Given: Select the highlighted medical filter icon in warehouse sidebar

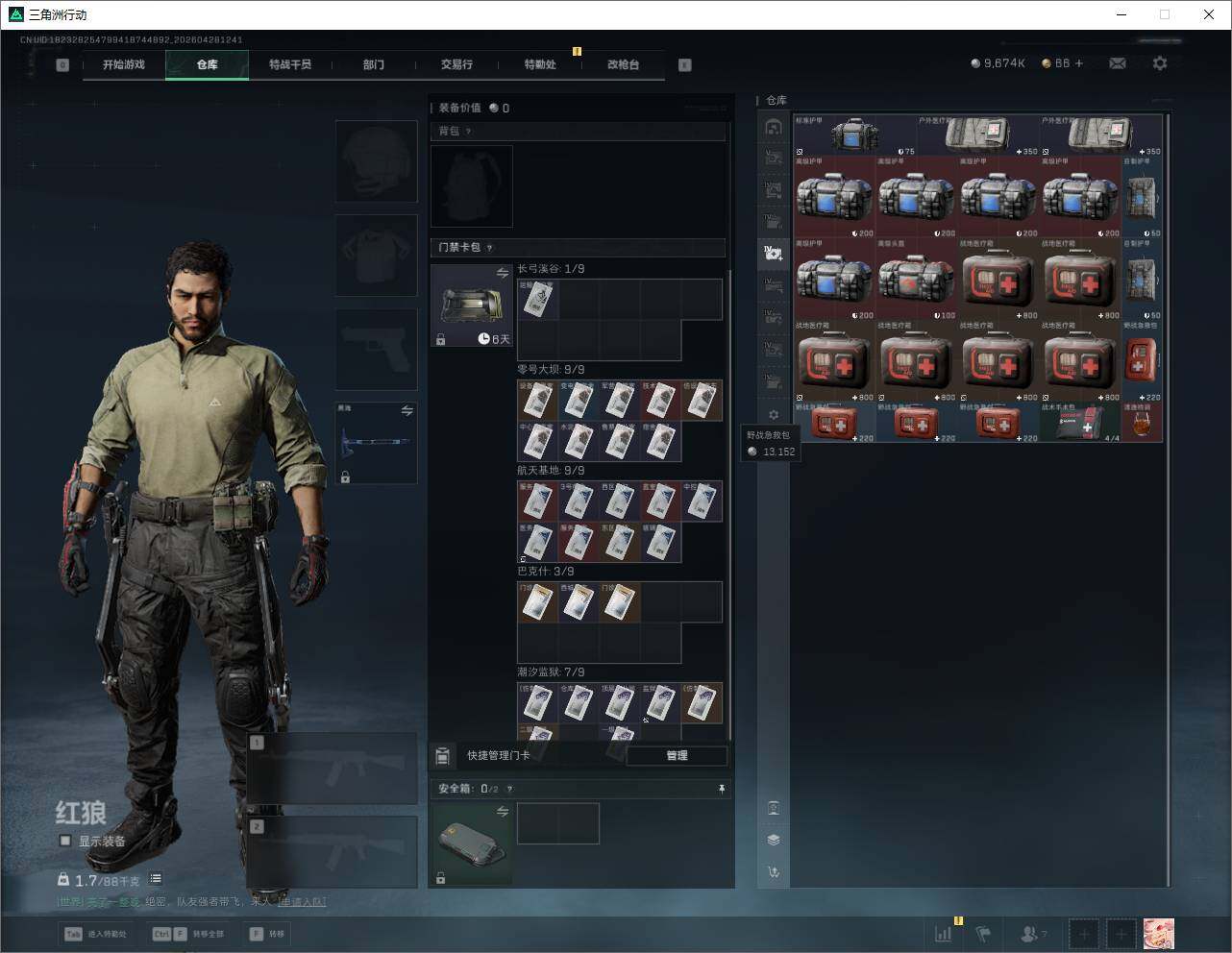Looking at the screenshot, I should [774, 254].
